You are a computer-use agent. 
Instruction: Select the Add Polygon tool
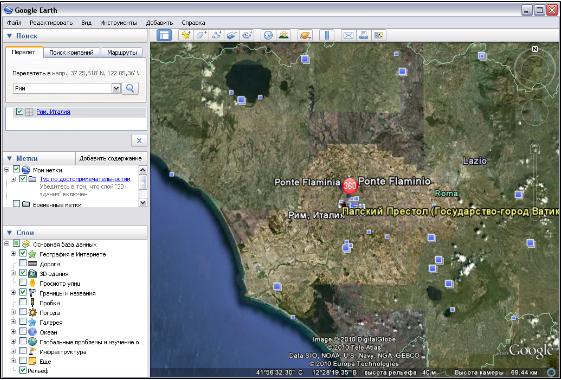201,35
